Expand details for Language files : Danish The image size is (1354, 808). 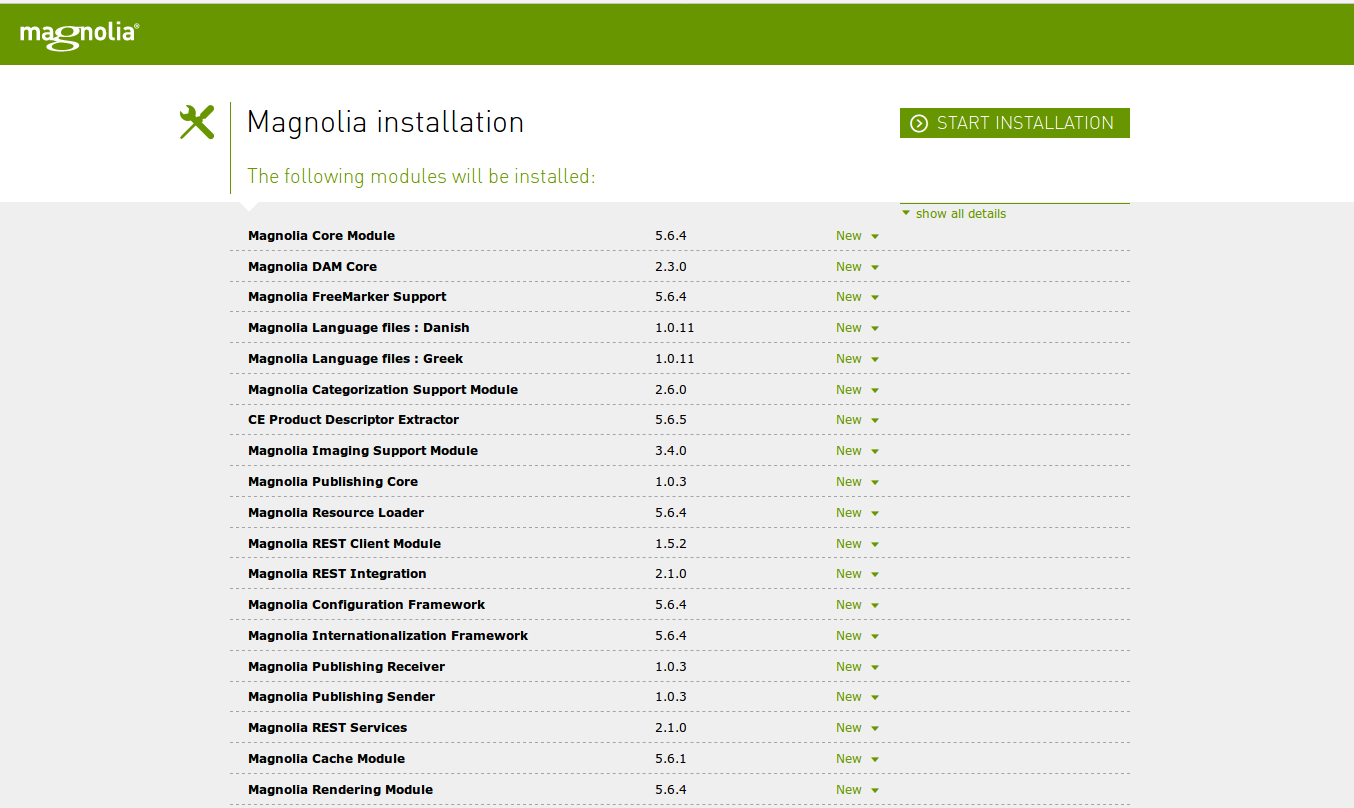point(857,328)
